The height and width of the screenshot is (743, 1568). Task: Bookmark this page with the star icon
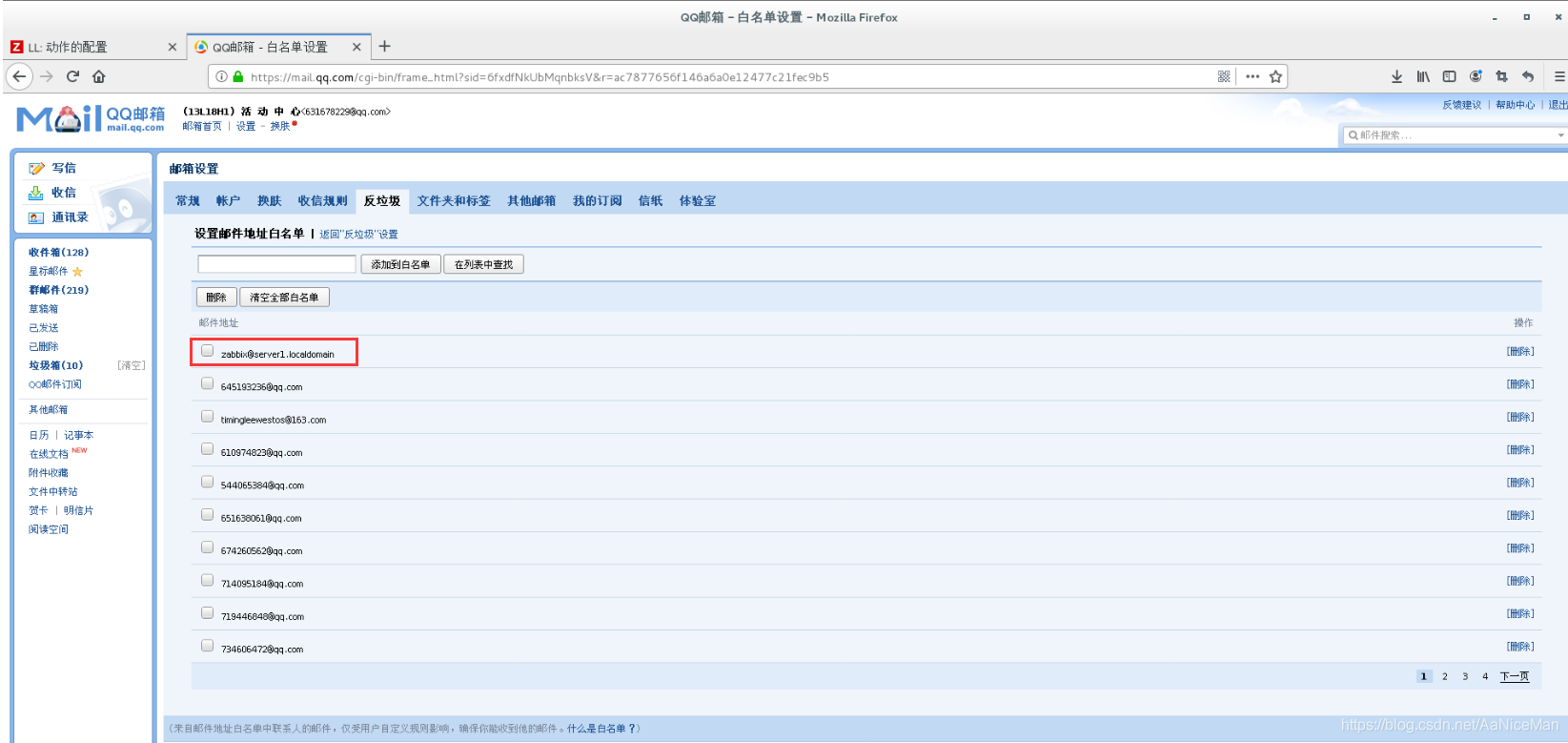1275,76
